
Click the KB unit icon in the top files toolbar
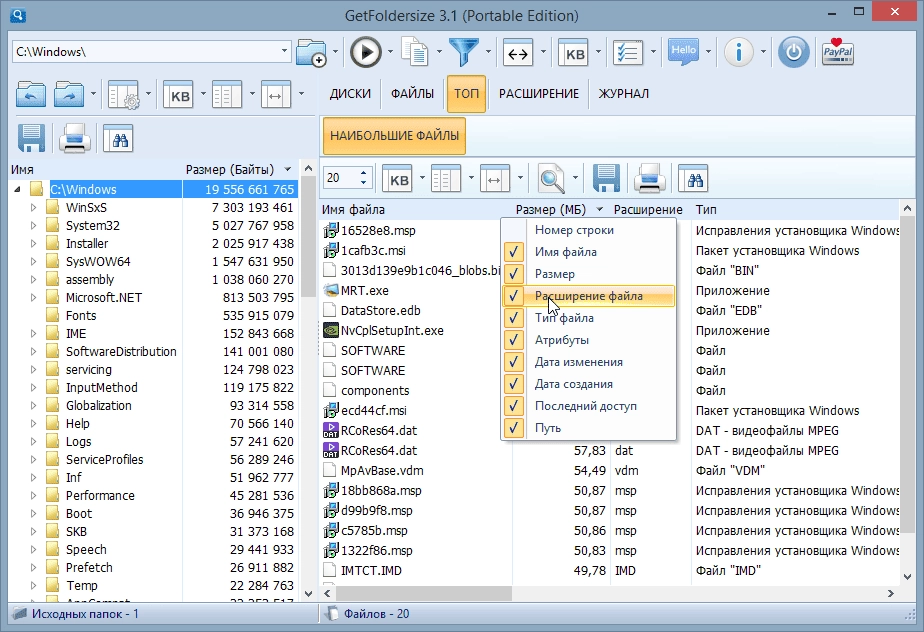click(398, 179)
